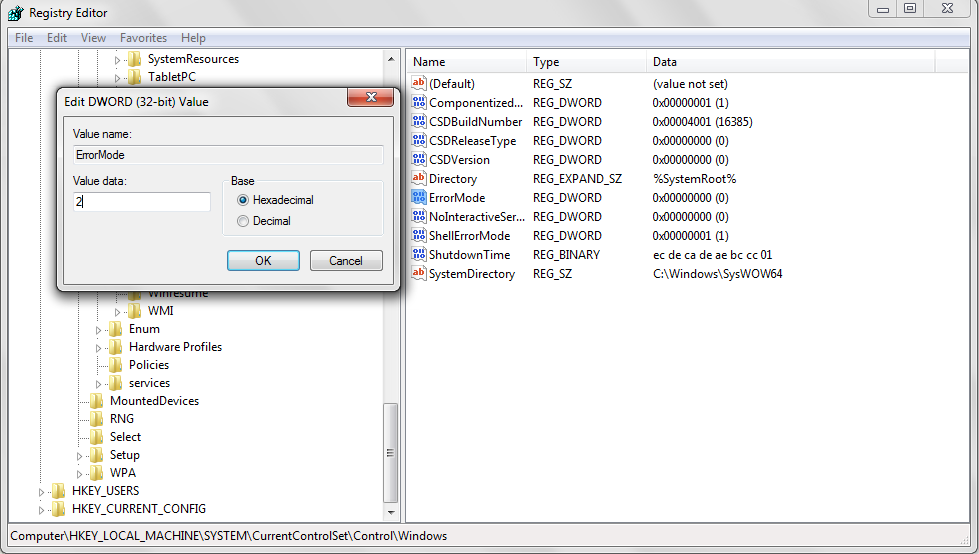The width and height of the screenshot is (979, 554).
Task: Click the ec de ca de binary data
Action: point(712,255)
